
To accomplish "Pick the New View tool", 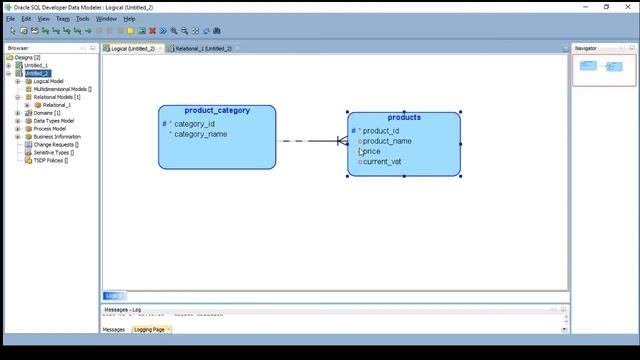I will tap(34, 31).
